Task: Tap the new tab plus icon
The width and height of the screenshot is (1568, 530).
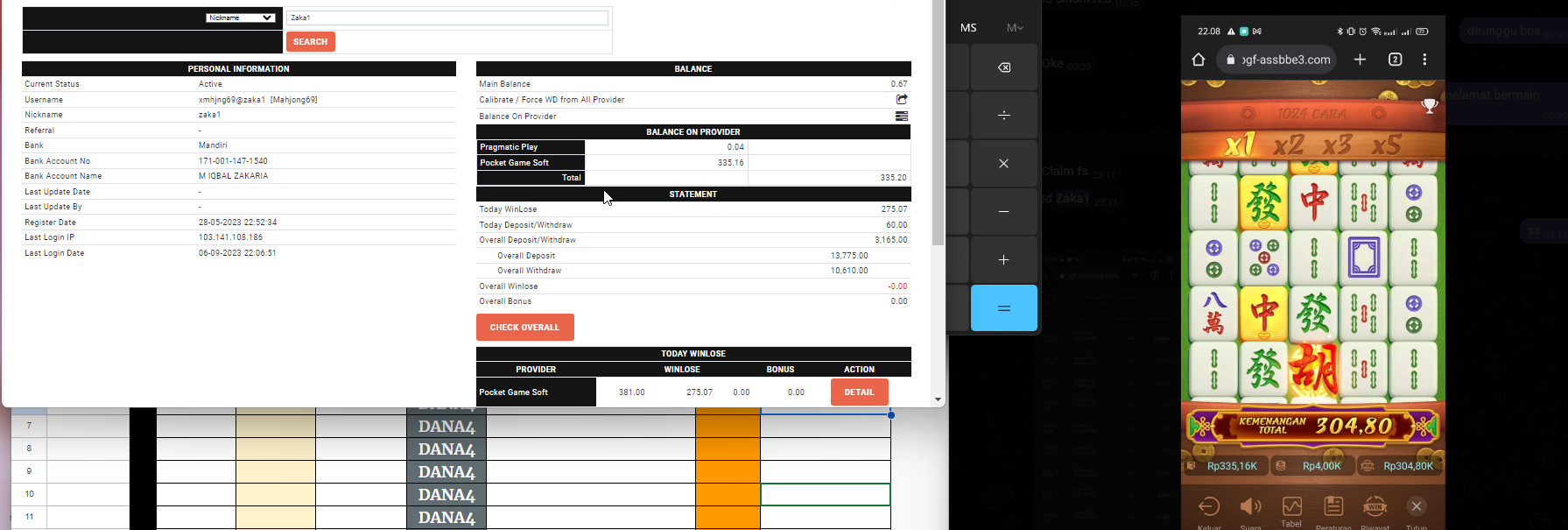Action: tap(1360, 60)
